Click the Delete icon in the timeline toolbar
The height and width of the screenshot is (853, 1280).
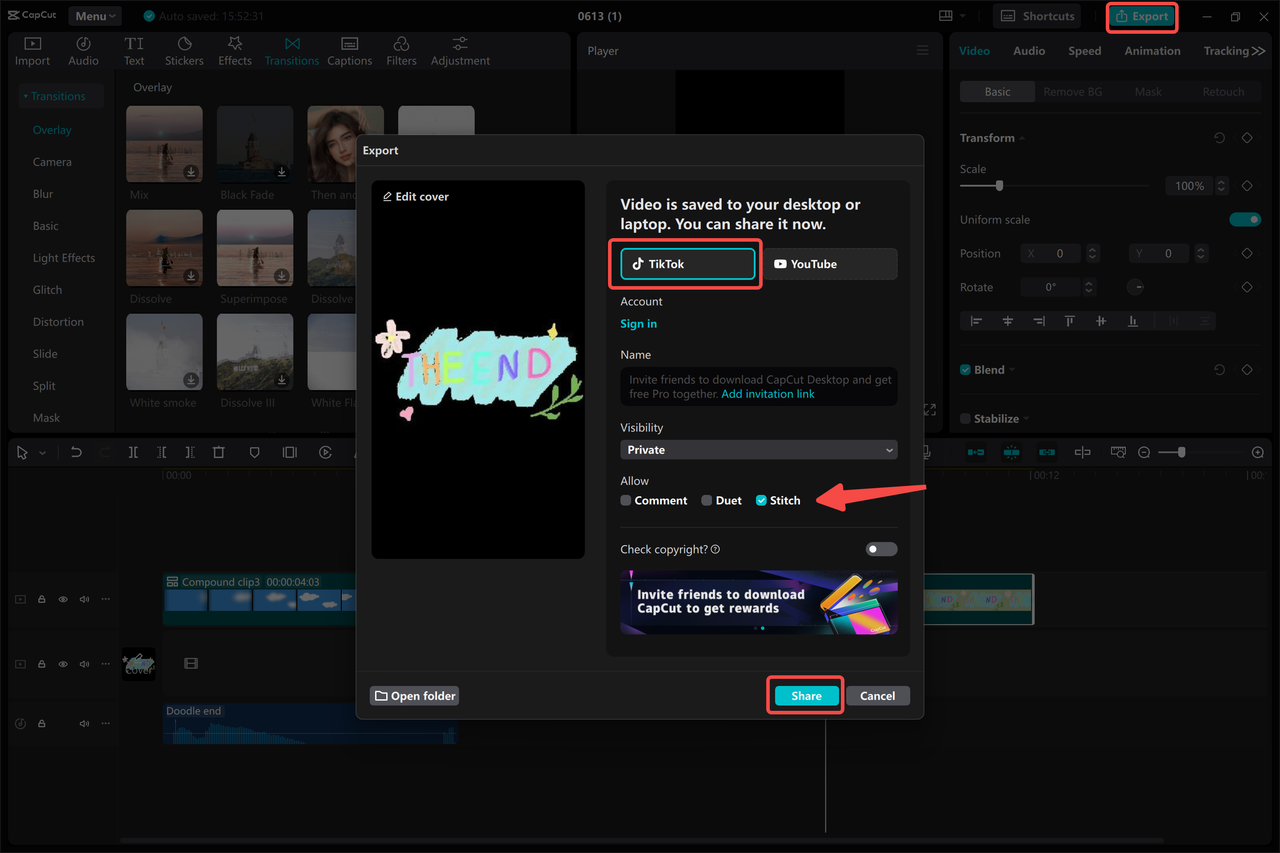pyautogui.click(x=219, y=452)
